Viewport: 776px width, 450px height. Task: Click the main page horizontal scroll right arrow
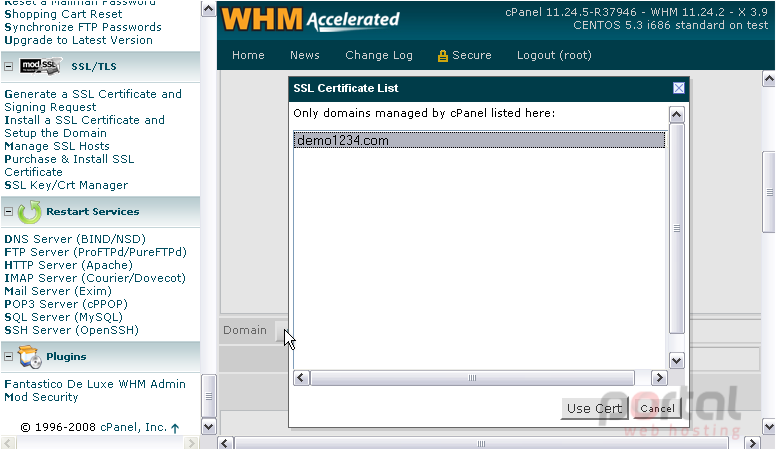click(x=753, y=443)
